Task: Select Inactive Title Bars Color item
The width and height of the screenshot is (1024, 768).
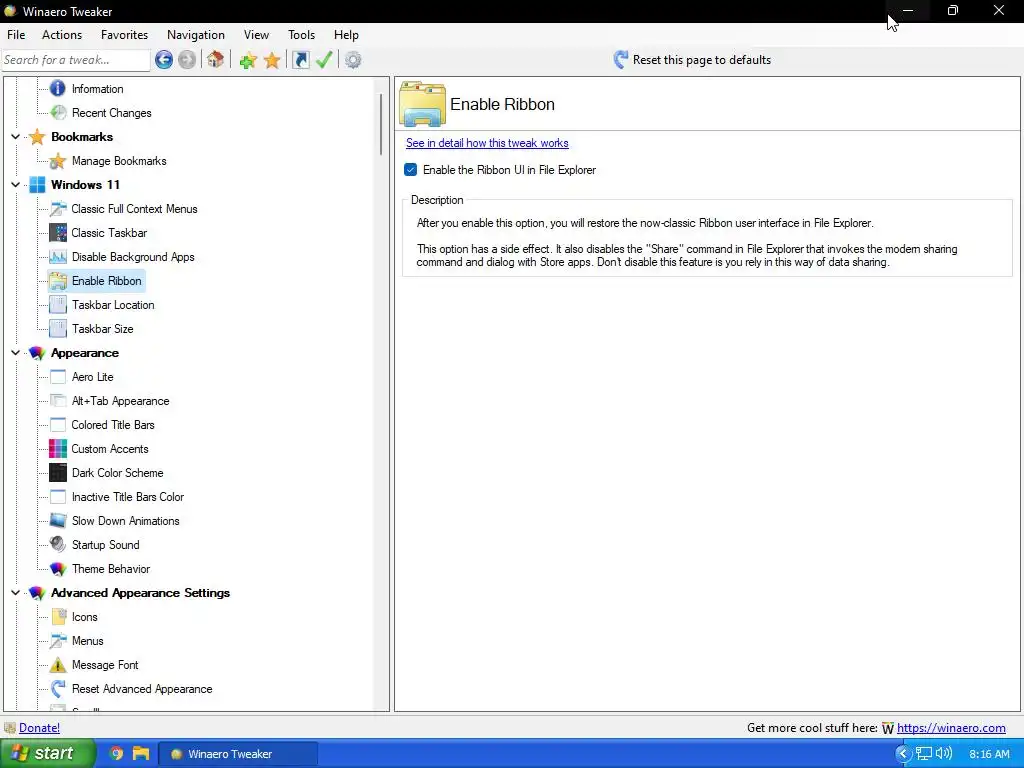Action: click(x=127, y=497)
